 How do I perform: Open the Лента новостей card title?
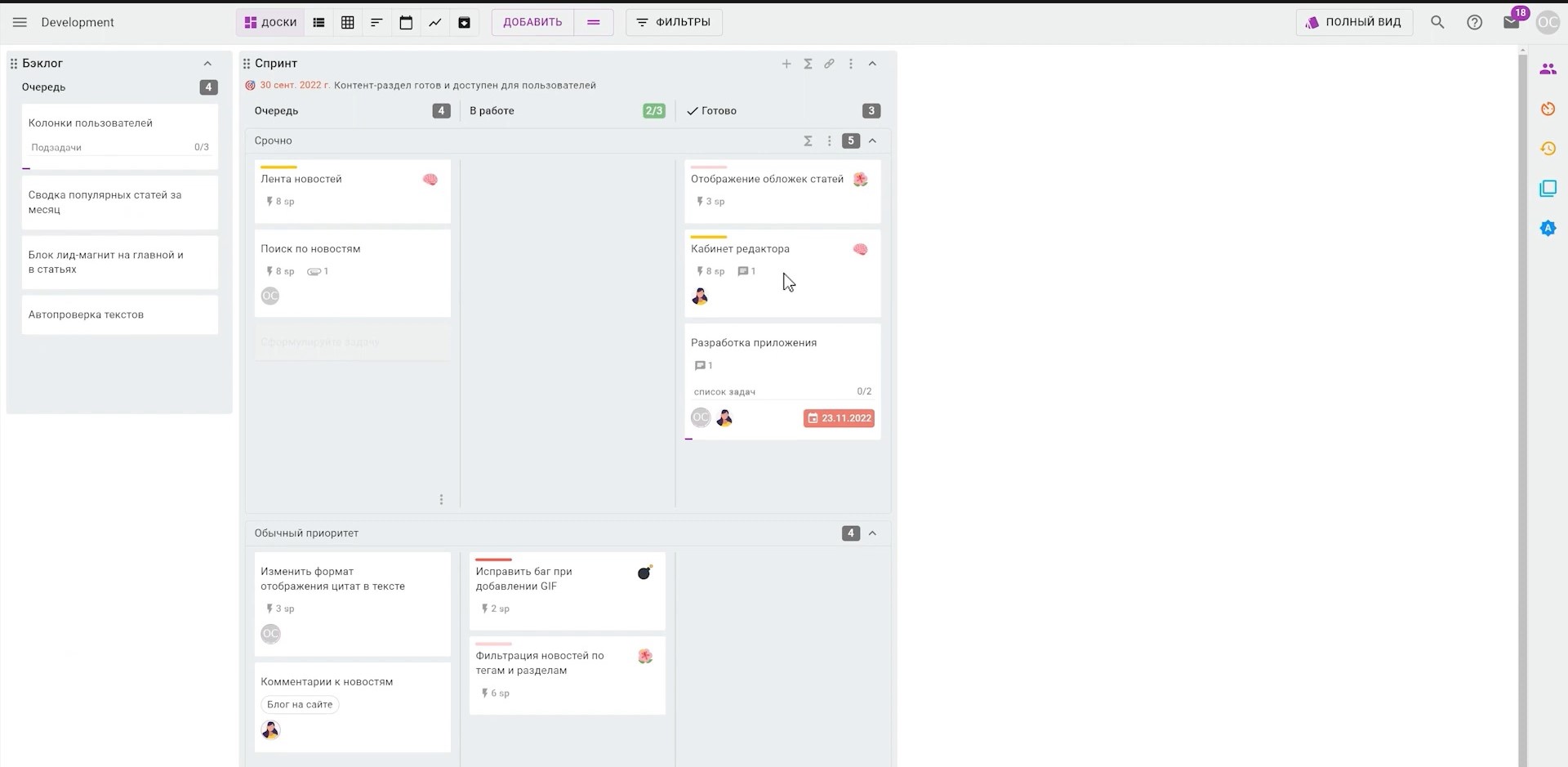tap(301, 179)
